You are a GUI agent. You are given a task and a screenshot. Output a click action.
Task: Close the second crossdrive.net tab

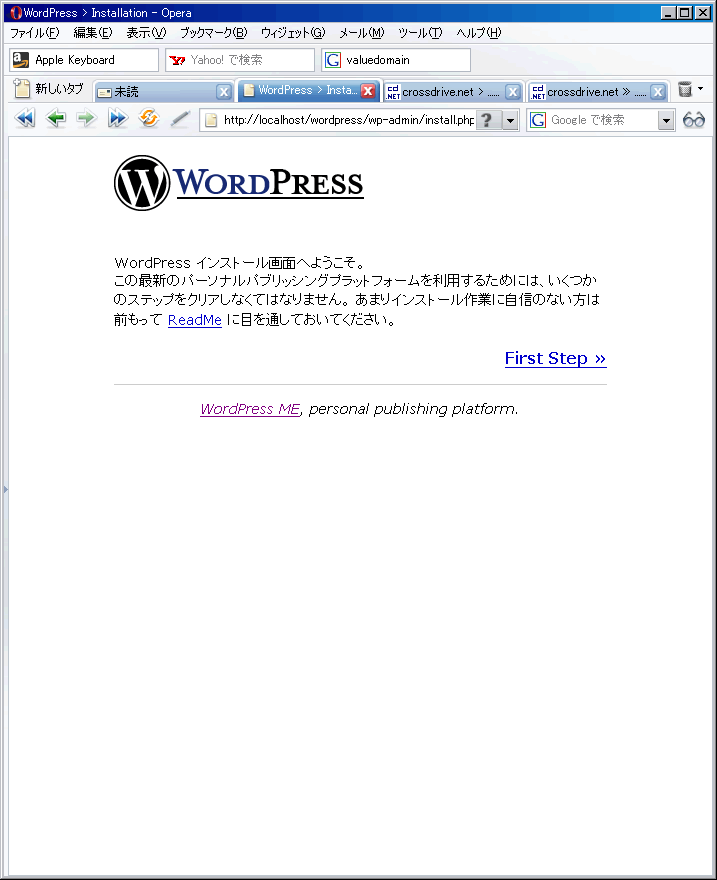coord(658,91)
